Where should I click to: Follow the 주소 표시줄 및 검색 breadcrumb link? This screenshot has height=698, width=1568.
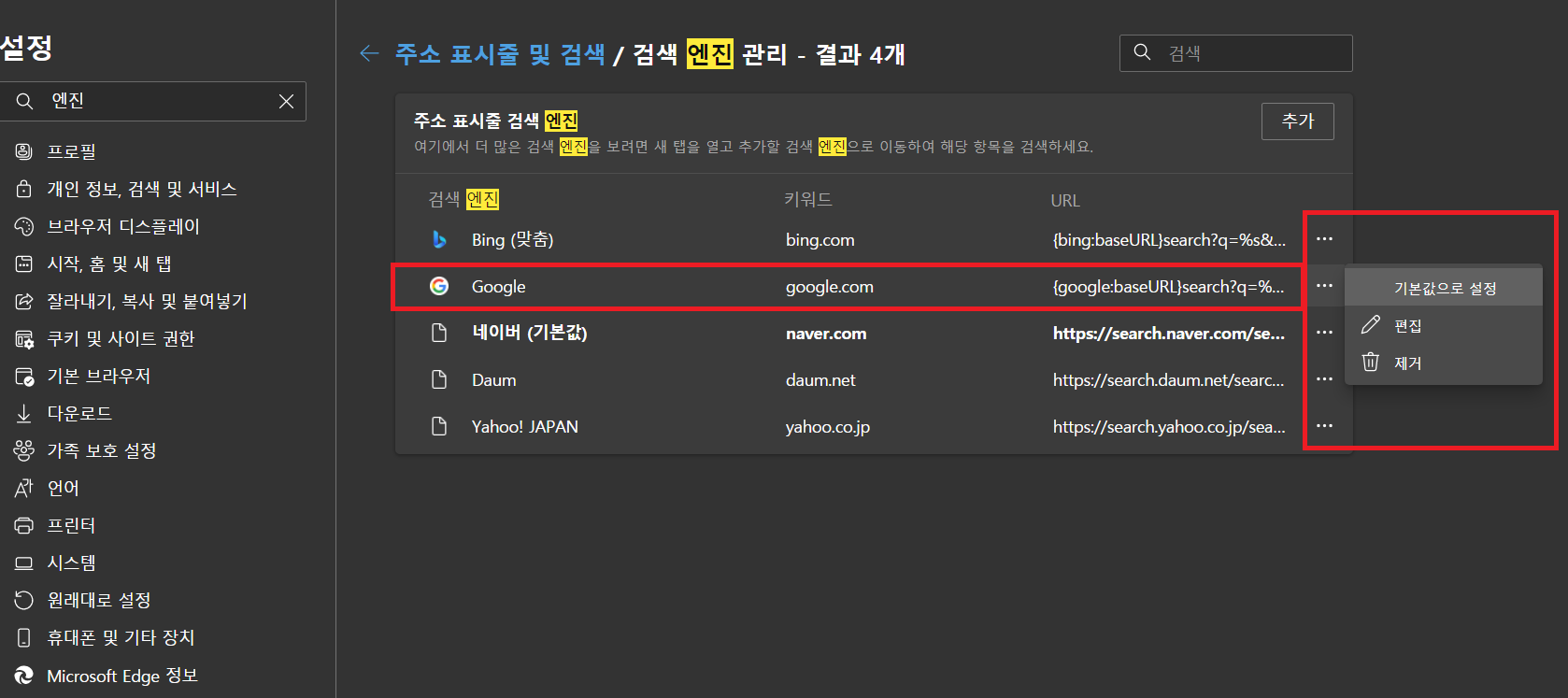[500, 54]
